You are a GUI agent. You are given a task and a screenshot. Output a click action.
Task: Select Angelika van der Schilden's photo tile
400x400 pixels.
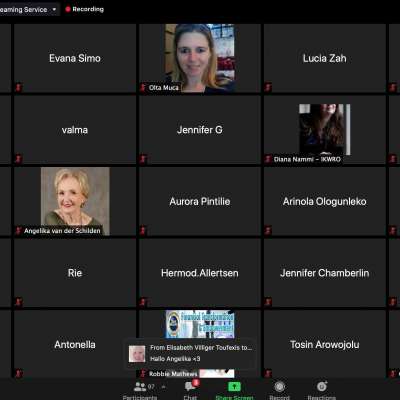[x=75, y=201]
